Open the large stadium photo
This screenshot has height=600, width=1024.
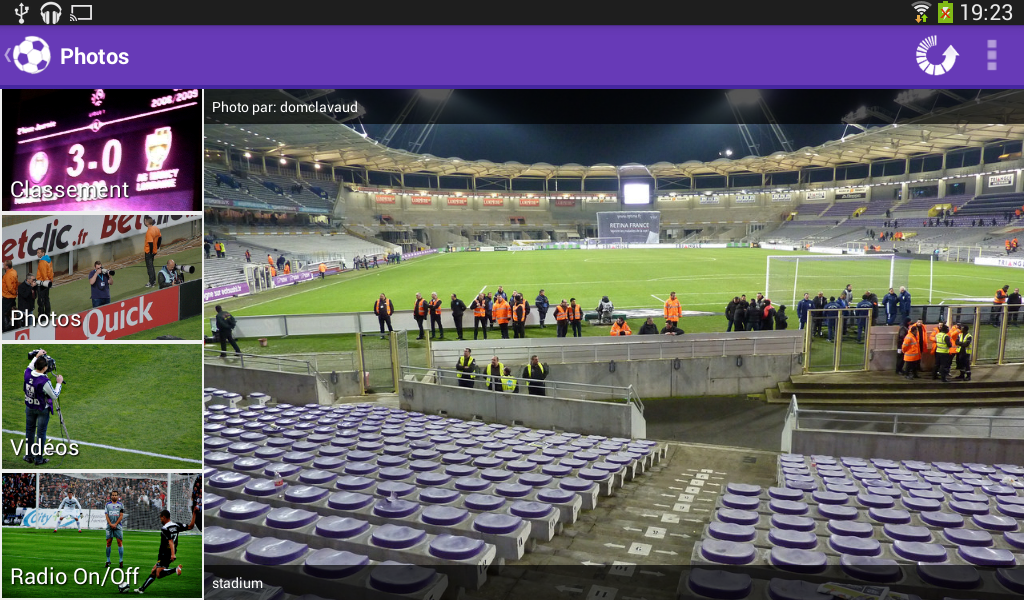(x=614, y=345)
